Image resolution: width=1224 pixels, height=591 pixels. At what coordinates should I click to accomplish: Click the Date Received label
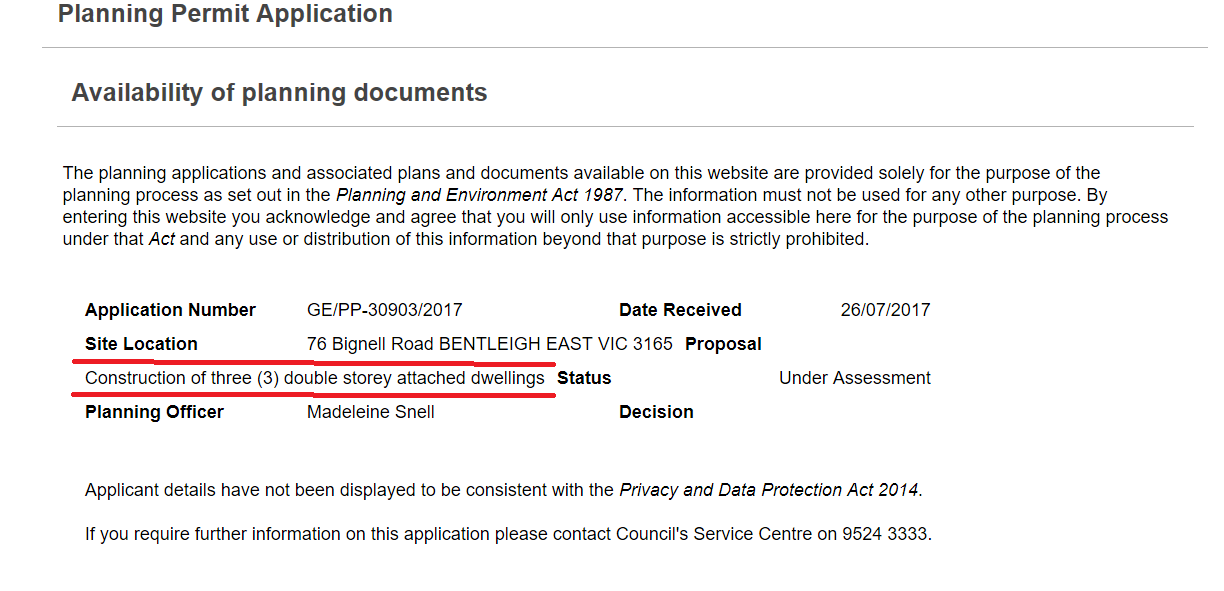(x=680, y=310)
